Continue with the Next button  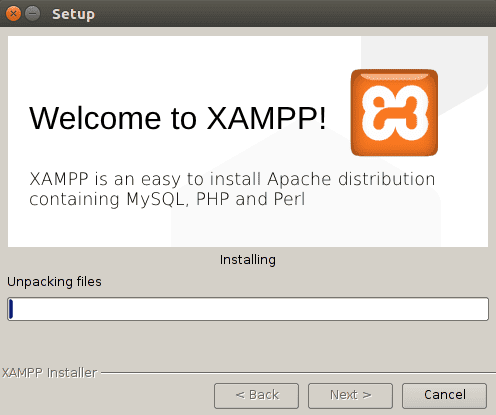pos(351,396)
